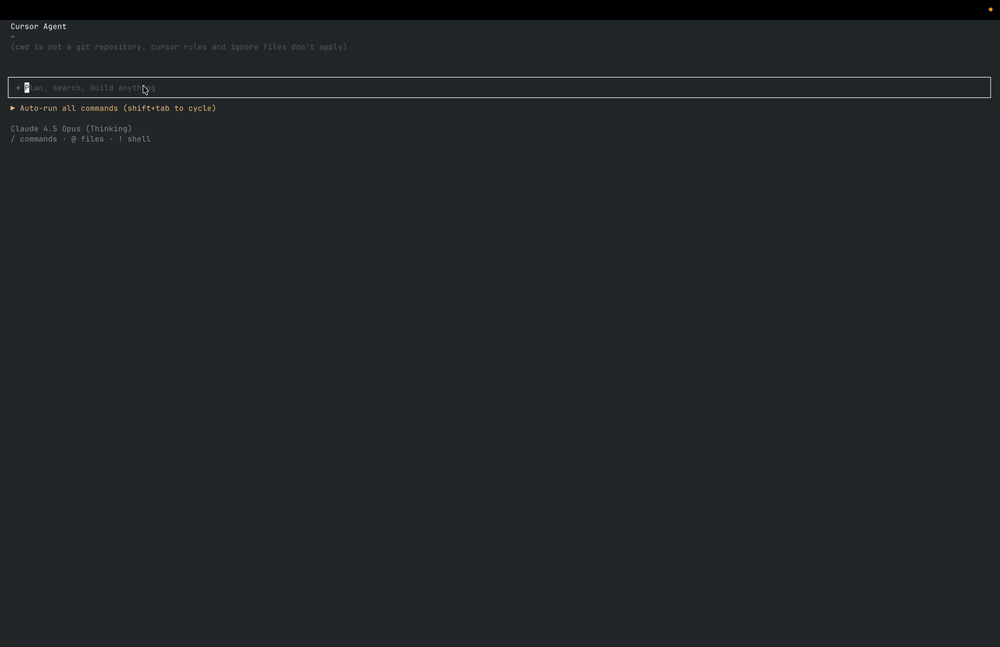Image resolution: width=1000 pixels, height=647 pixels.
Task: Select the Cursor Agent title
Action: click(38, 26)
